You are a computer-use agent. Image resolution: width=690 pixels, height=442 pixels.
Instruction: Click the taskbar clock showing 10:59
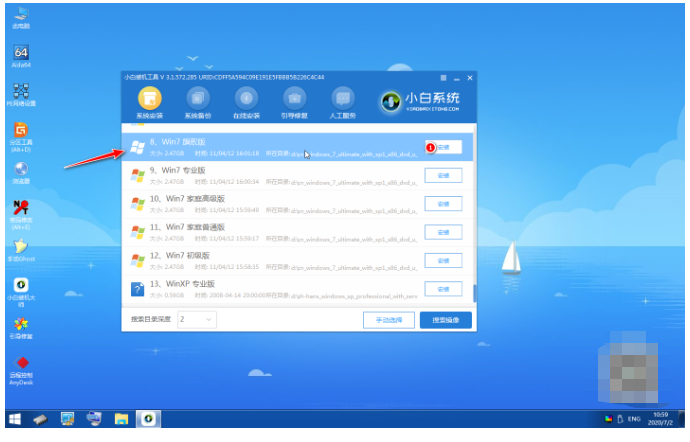[660, 419]
